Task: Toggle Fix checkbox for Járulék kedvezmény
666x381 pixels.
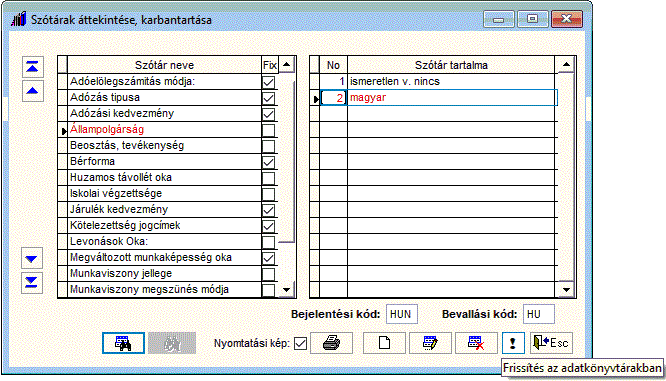Action: coord(268,210)
